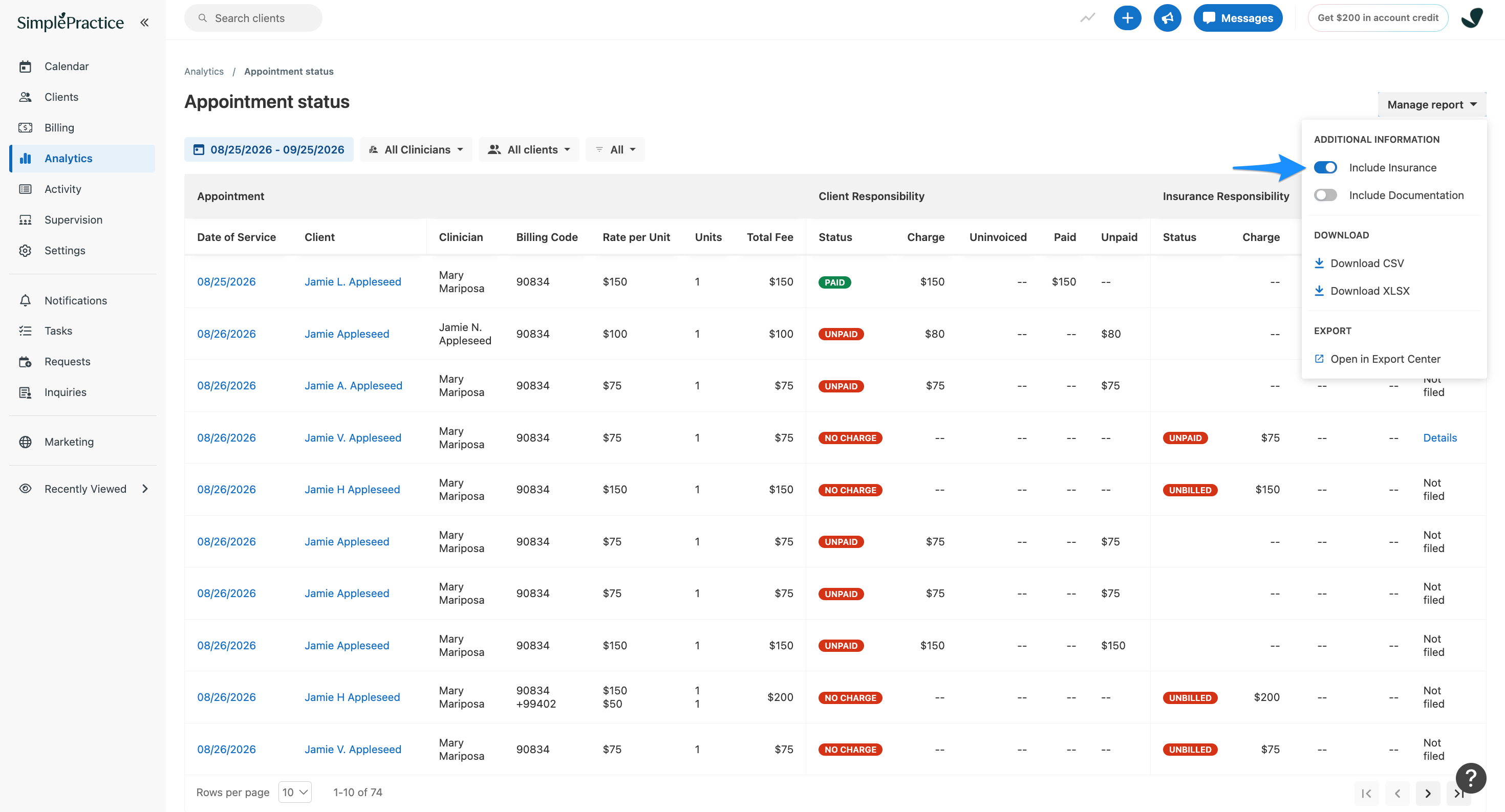Click the 90834 +99402 billing code cell

pyautogui.click(x=536, y=697)
